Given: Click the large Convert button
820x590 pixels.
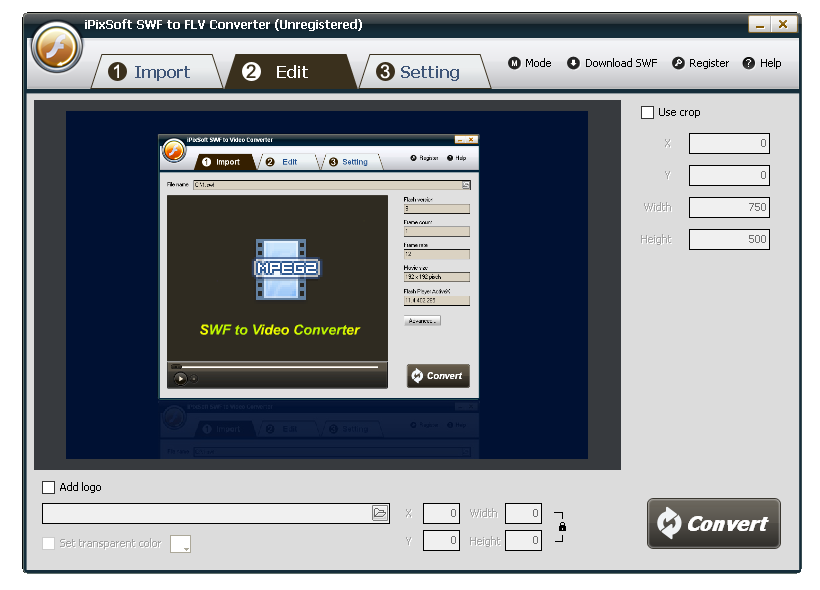Looking at the screenshot, I should pyautogui.click(x=714, y=524).
